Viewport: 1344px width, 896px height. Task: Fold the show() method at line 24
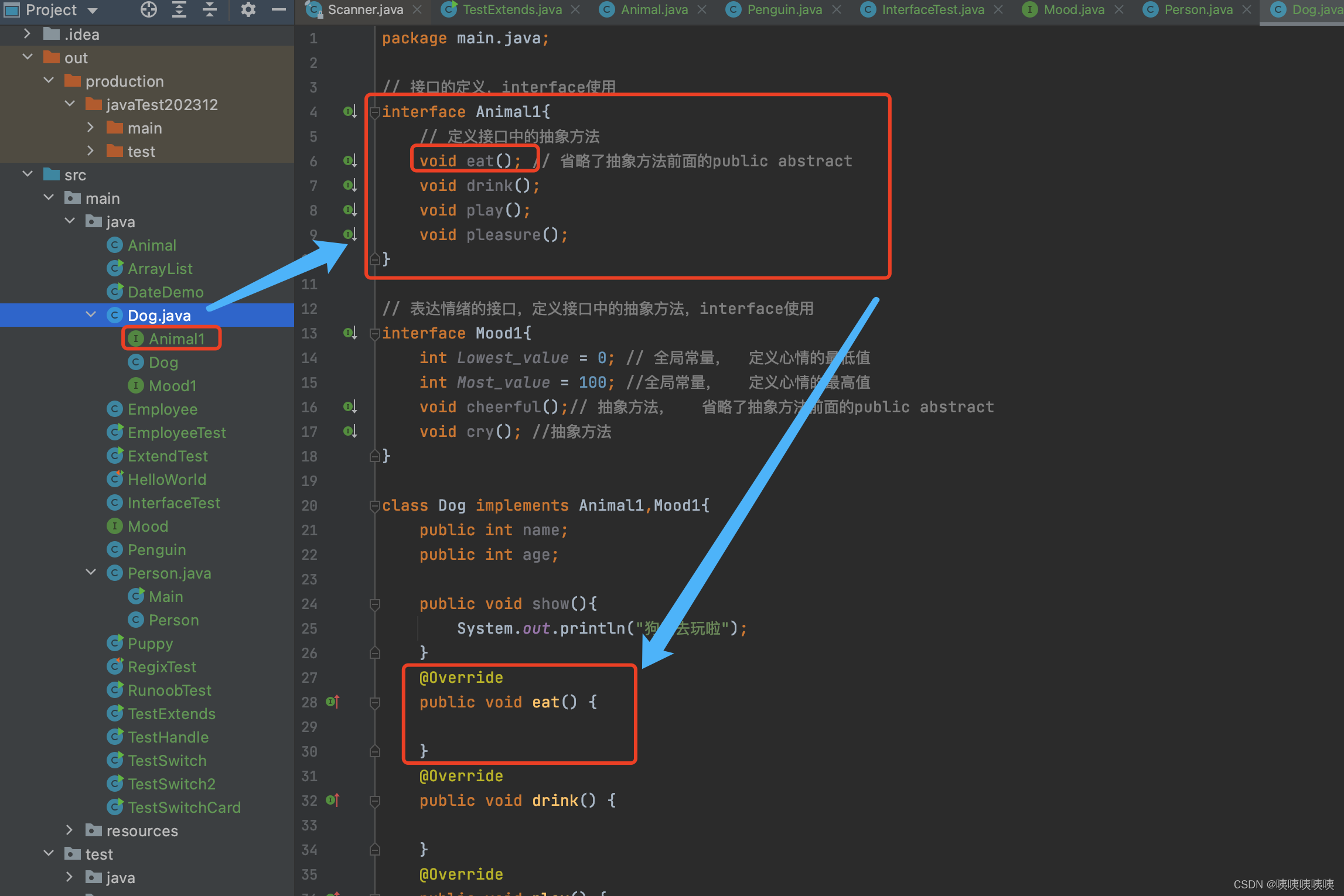point(375,604)
